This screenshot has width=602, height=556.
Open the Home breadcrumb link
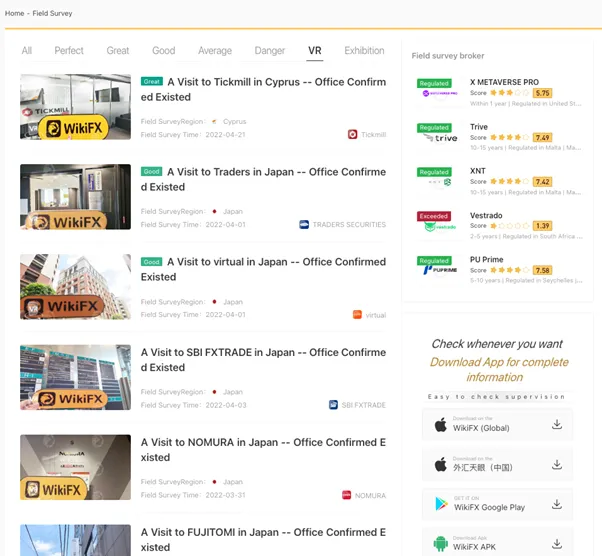(14, 13)
